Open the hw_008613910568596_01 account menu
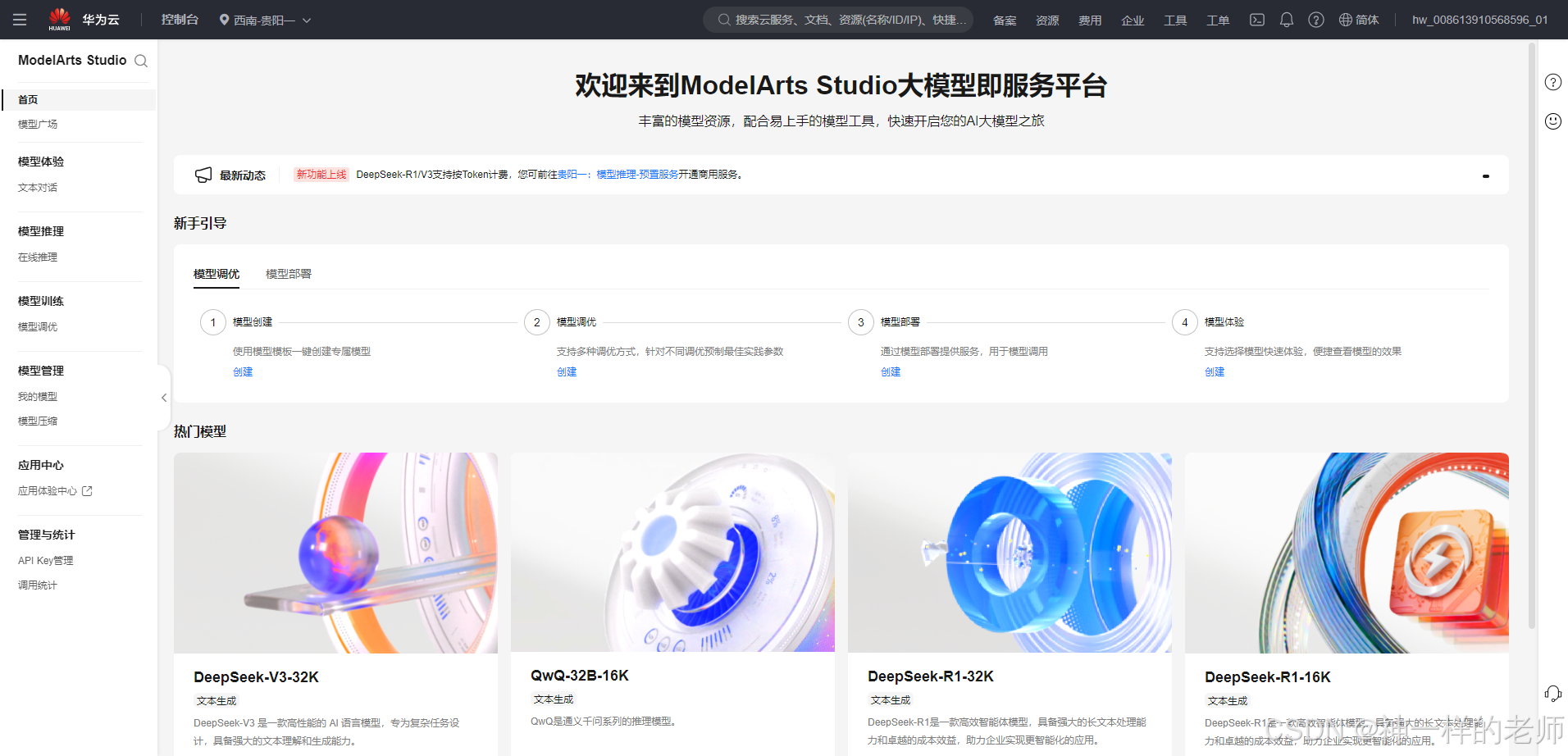 pyautogui.click(x=1479, y=20)
